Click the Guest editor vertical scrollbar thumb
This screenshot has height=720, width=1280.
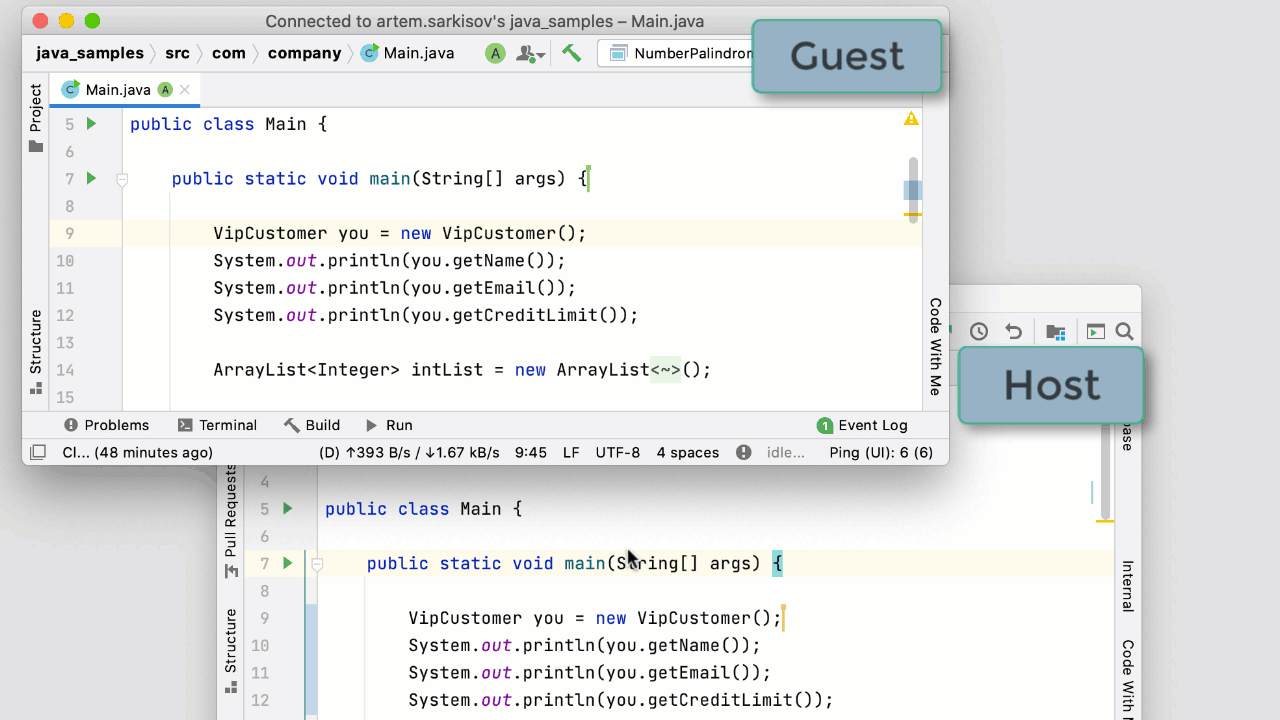(x=913, y=189)
